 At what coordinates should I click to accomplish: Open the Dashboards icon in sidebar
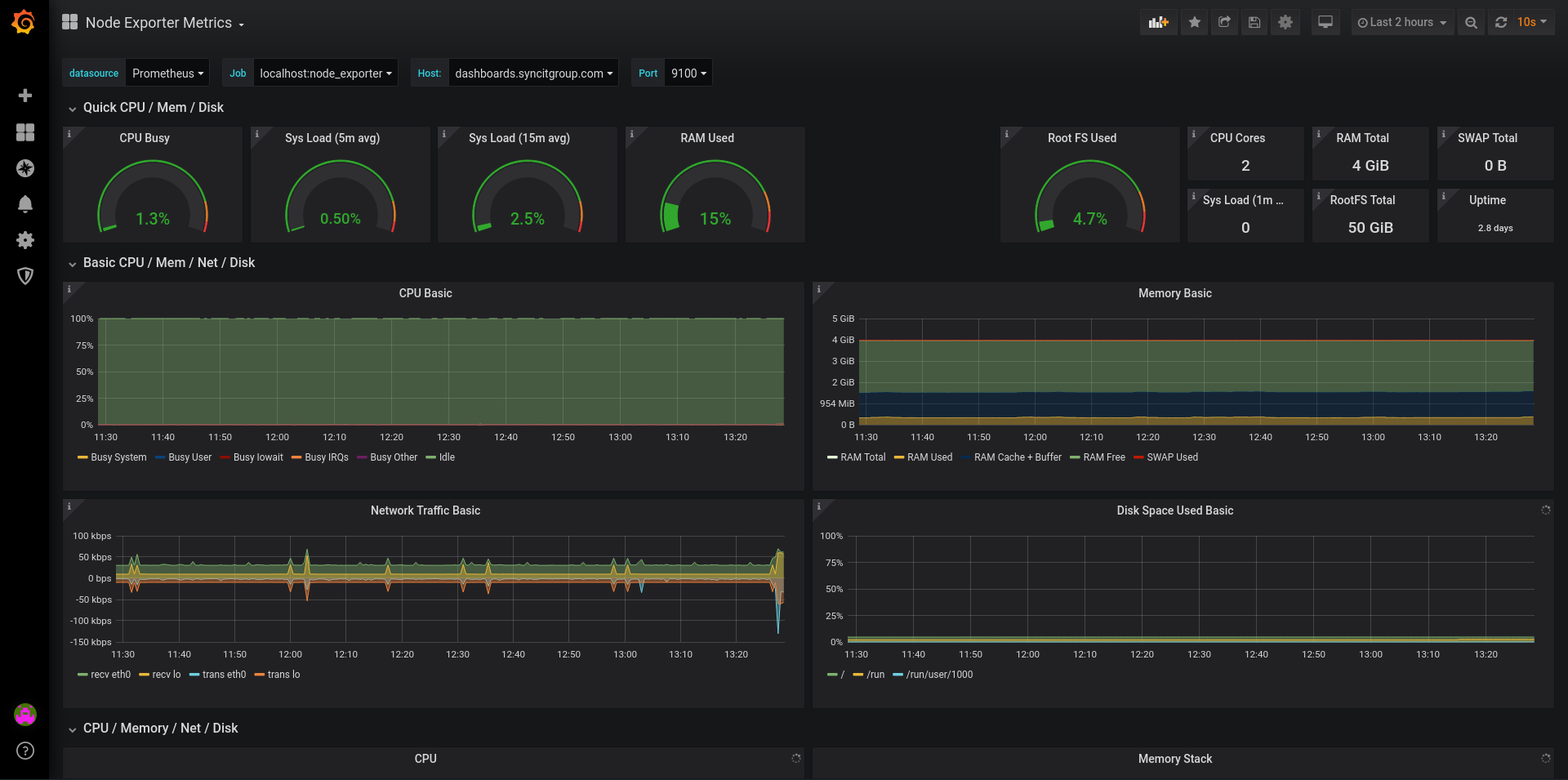point(25,132)
